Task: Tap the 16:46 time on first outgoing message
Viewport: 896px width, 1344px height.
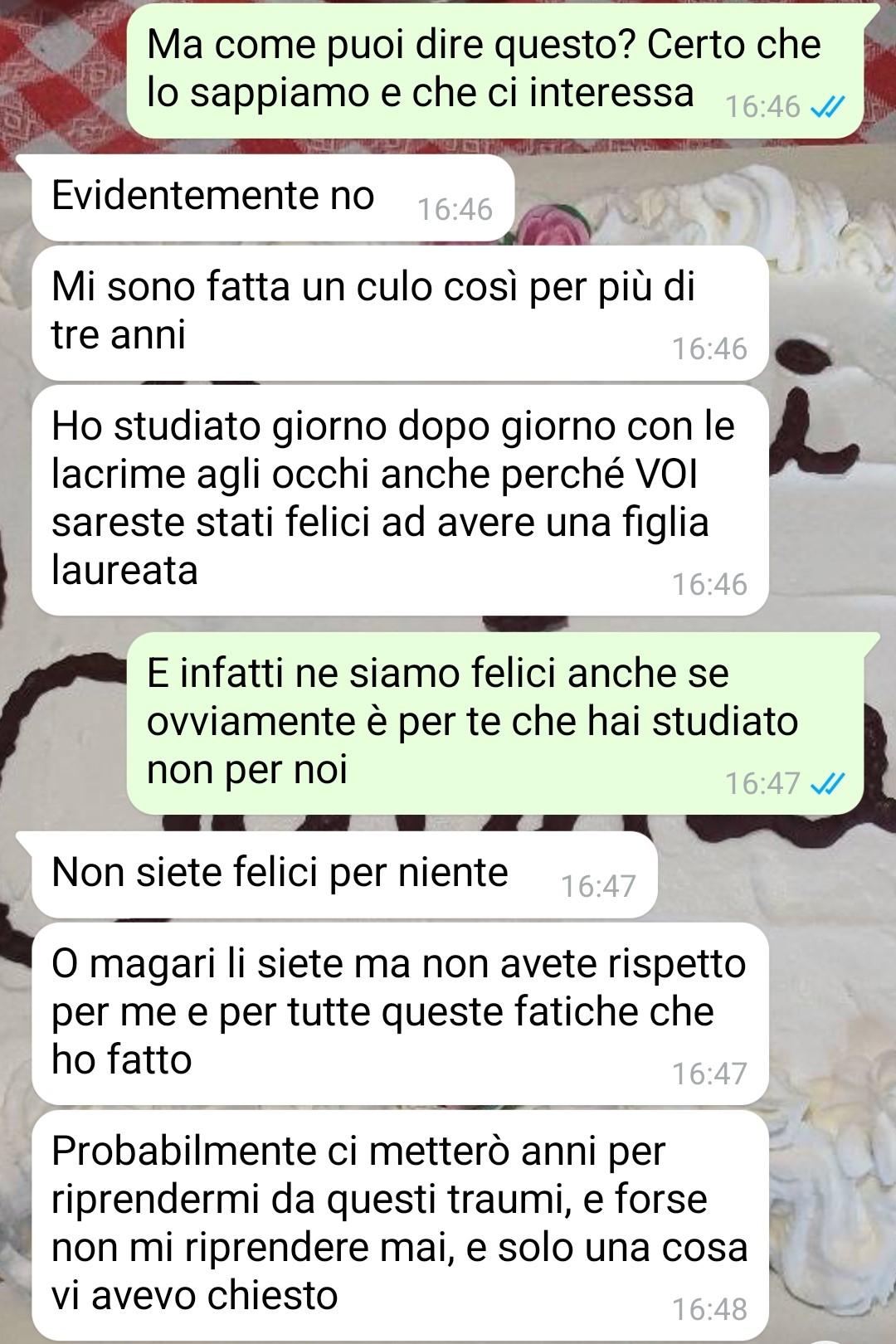Action: coord(762,107)
